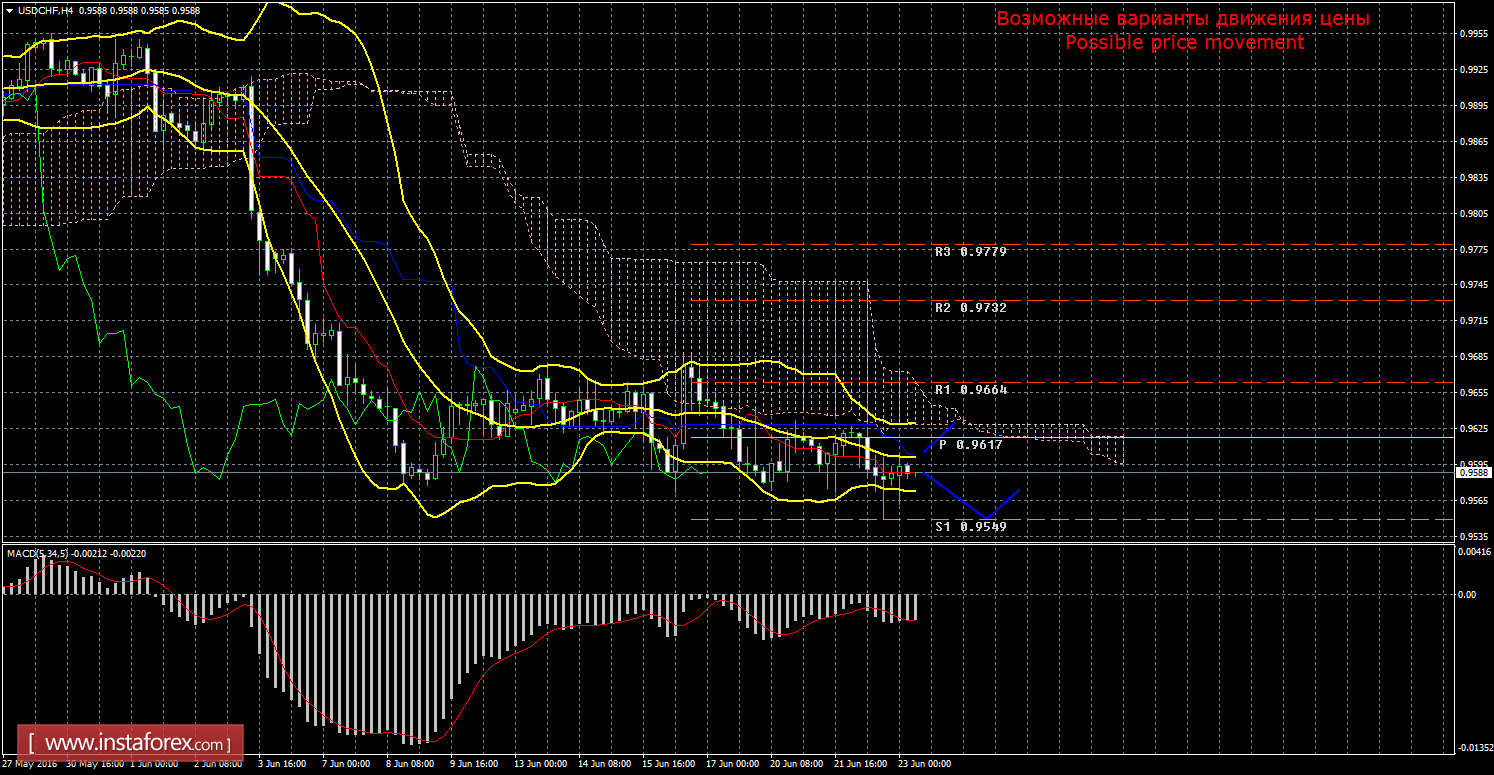Click the R3 0.9779 resistance label
Viewport: 1494px width, 775px height.
(970, 252)
